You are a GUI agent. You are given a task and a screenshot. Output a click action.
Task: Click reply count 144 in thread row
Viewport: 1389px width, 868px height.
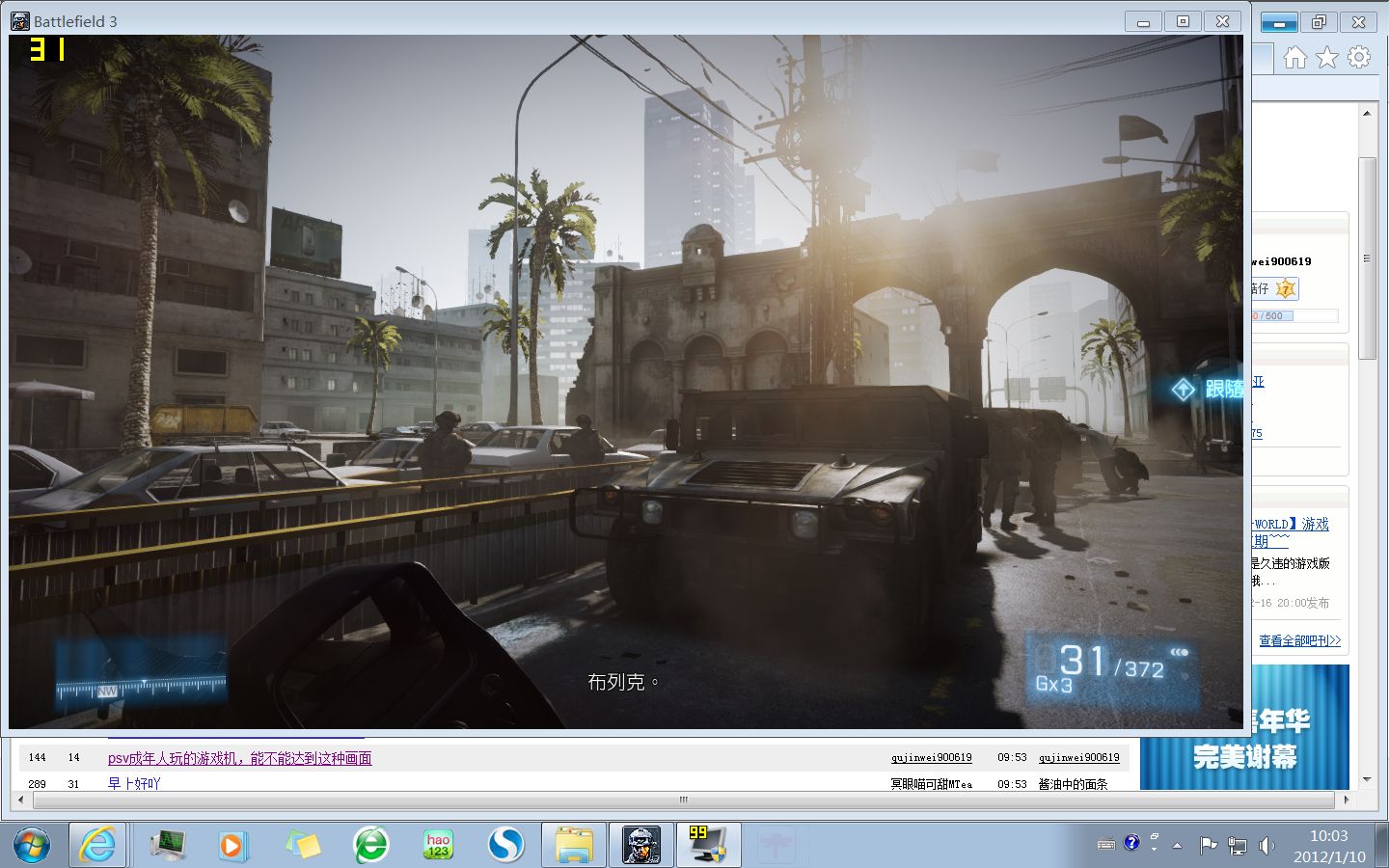[x=38, y=758]
